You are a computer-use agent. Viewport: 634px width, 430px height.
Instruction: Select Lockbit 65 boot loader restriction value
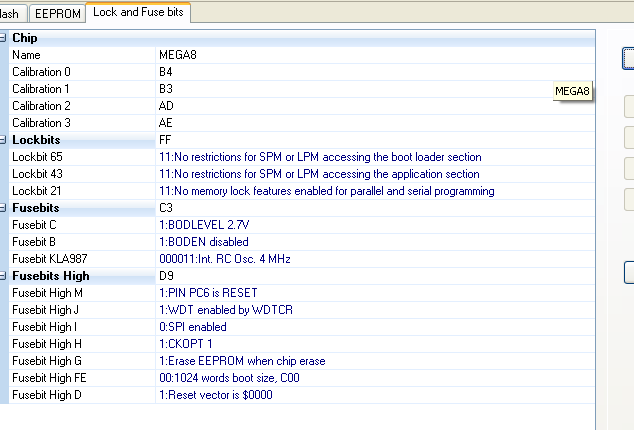tap(320, 157)
